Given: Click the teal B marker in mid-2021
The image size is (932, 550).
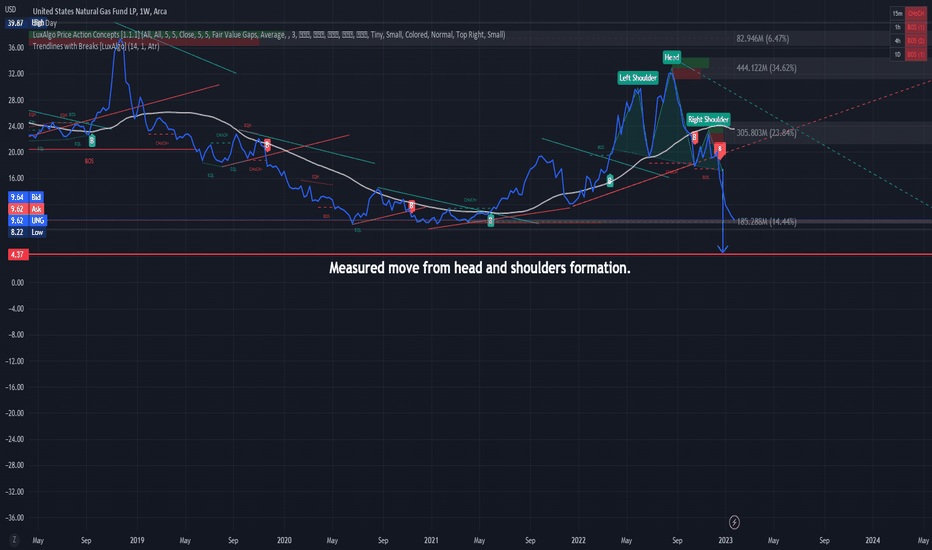Looking at the screenshot, I should pyautogui.click(x=490, y=221).
